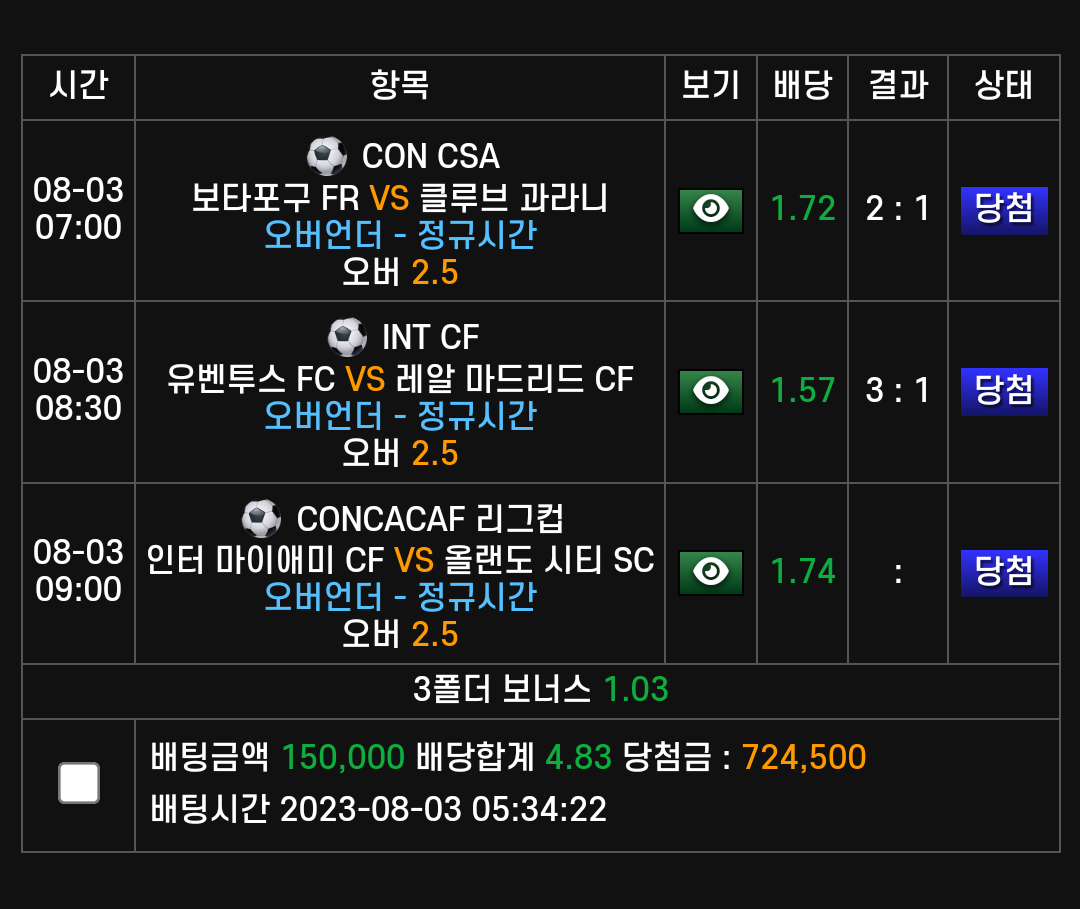The width and height of the screenshot is (1080, 909).
Task: Click the eye view icon for Botafogo match
Action: (x=711, y=211)
